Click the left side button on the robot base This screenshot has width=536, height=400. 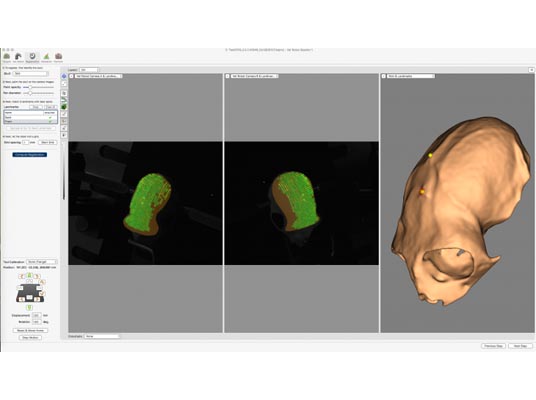click(20, 288)
